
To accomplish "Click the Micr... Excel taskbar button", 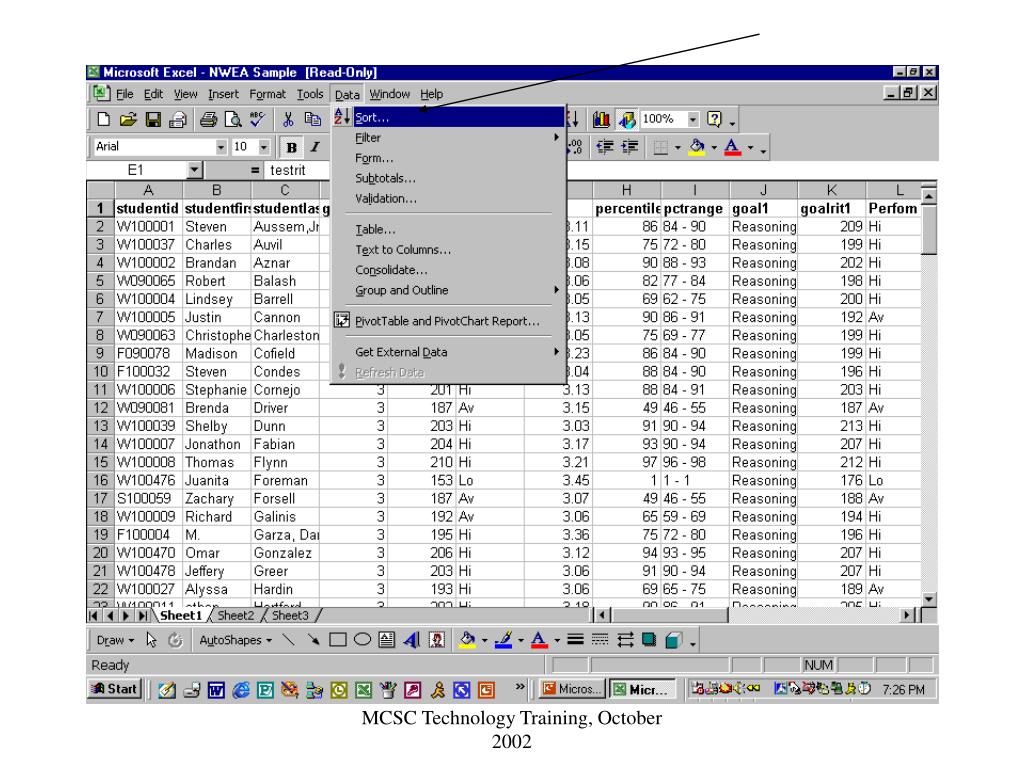I will (641, 689).
